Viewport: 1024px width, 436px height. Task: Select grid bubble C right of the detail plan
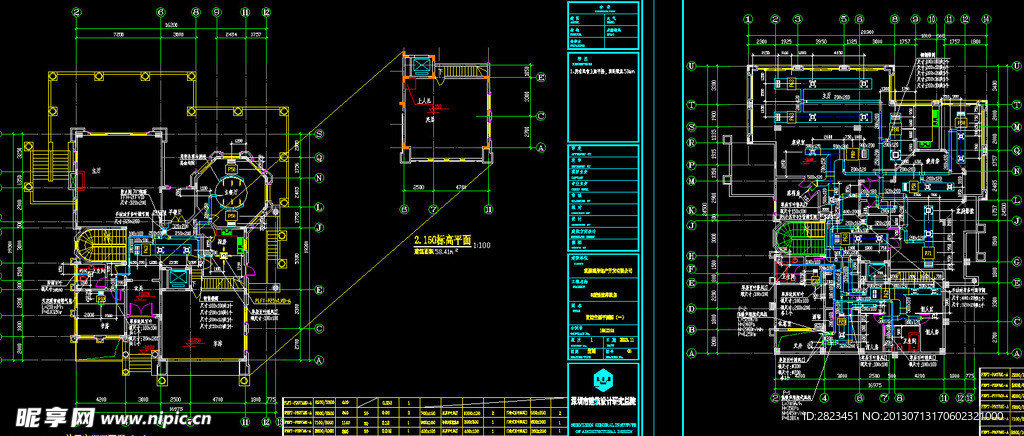tap(541, 116)
